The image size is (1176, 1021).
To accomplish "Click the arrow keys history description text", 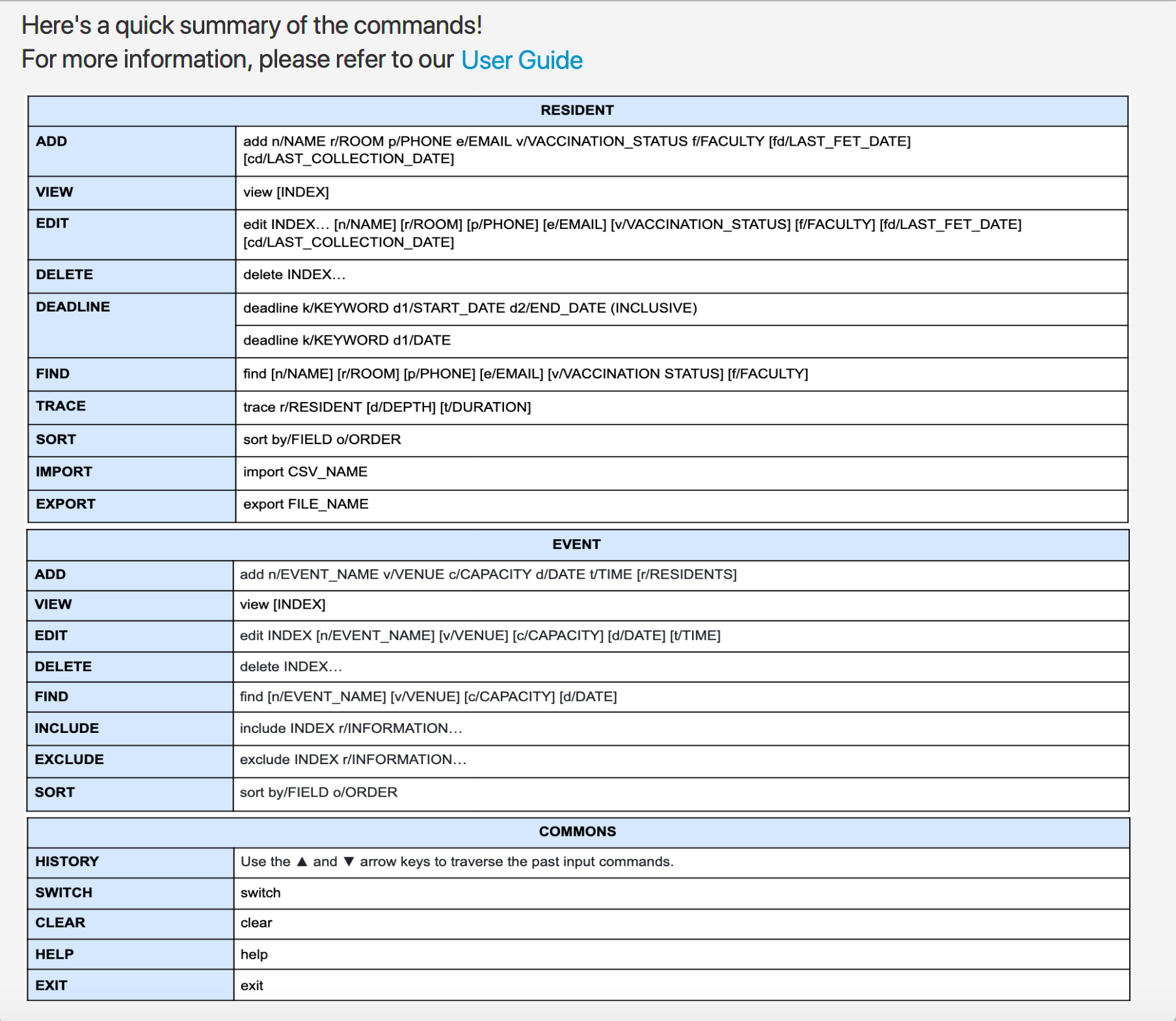I will pyautogui.click(x=457, y=862).
